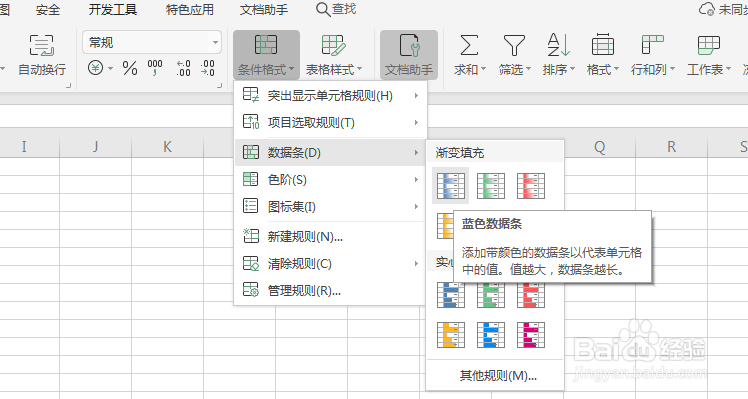Click the 求和 sum icon
This screenshot has width=748, height=399.
468,45
